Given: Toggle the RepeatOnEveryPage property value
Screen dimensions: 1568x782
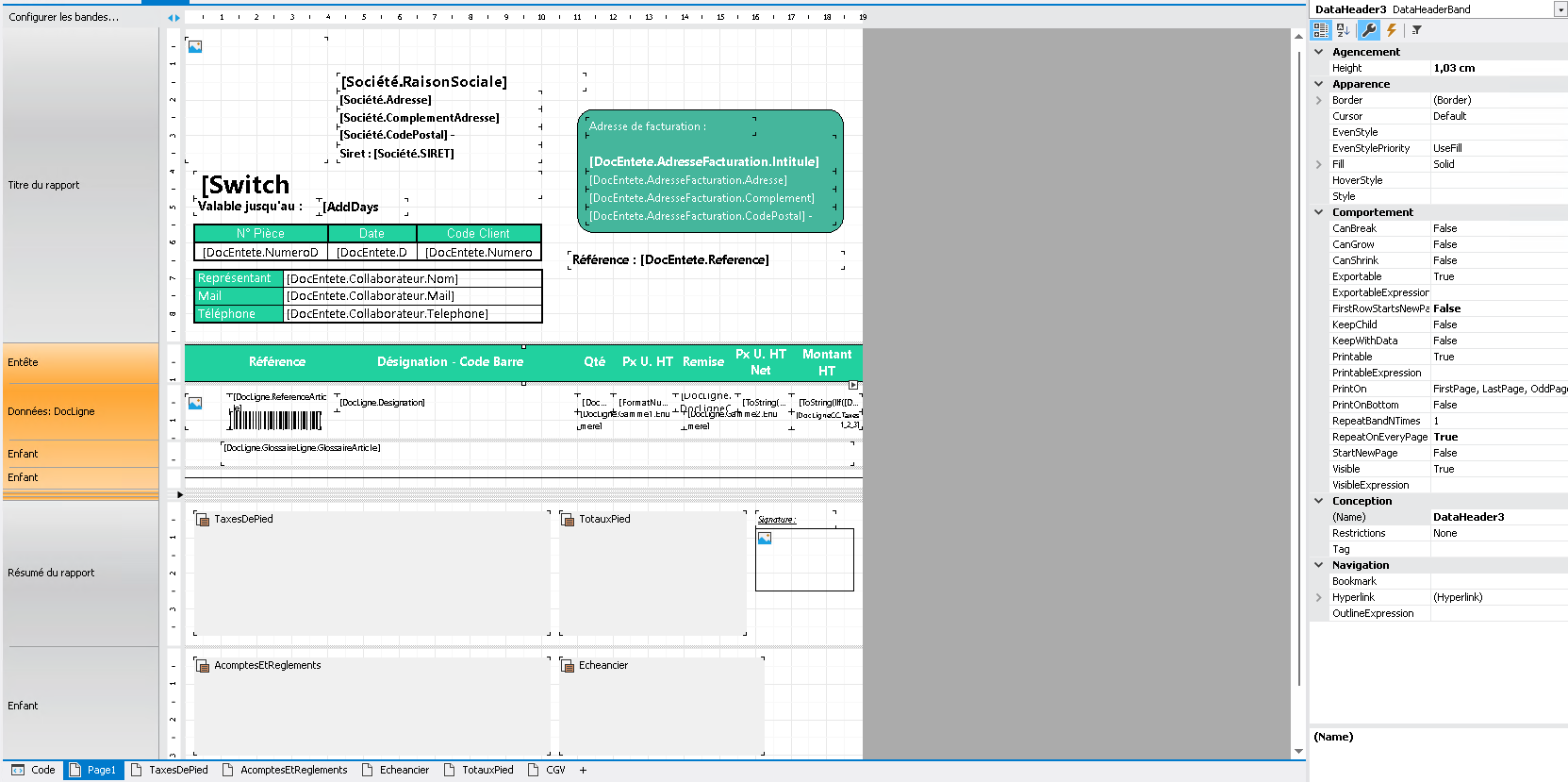Looking at the screenshot, I should pos(1497,437).
